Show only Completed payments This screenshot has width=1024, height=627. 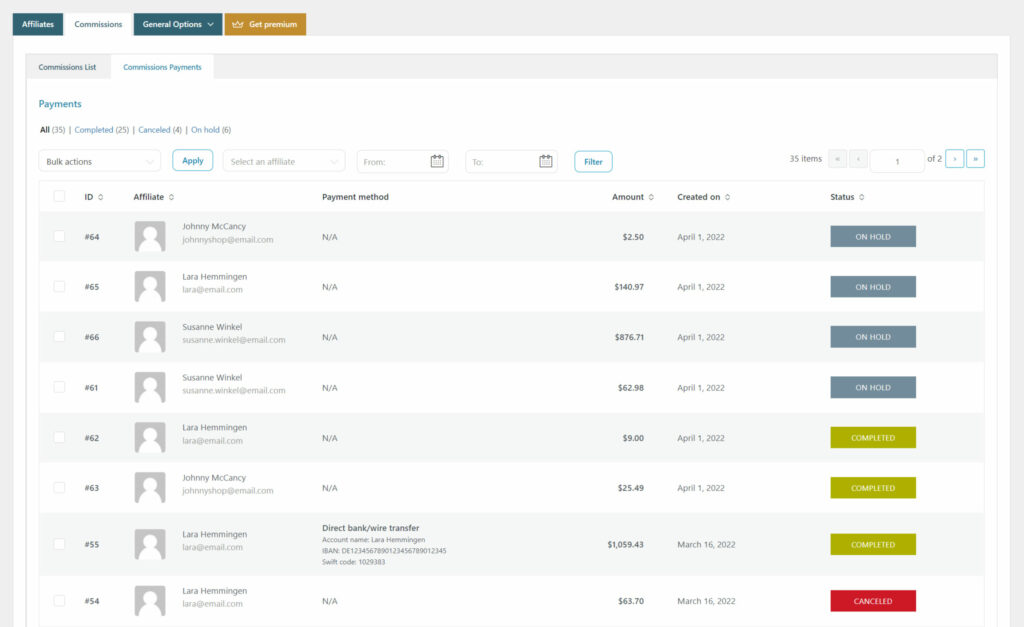tap(94, 130)
